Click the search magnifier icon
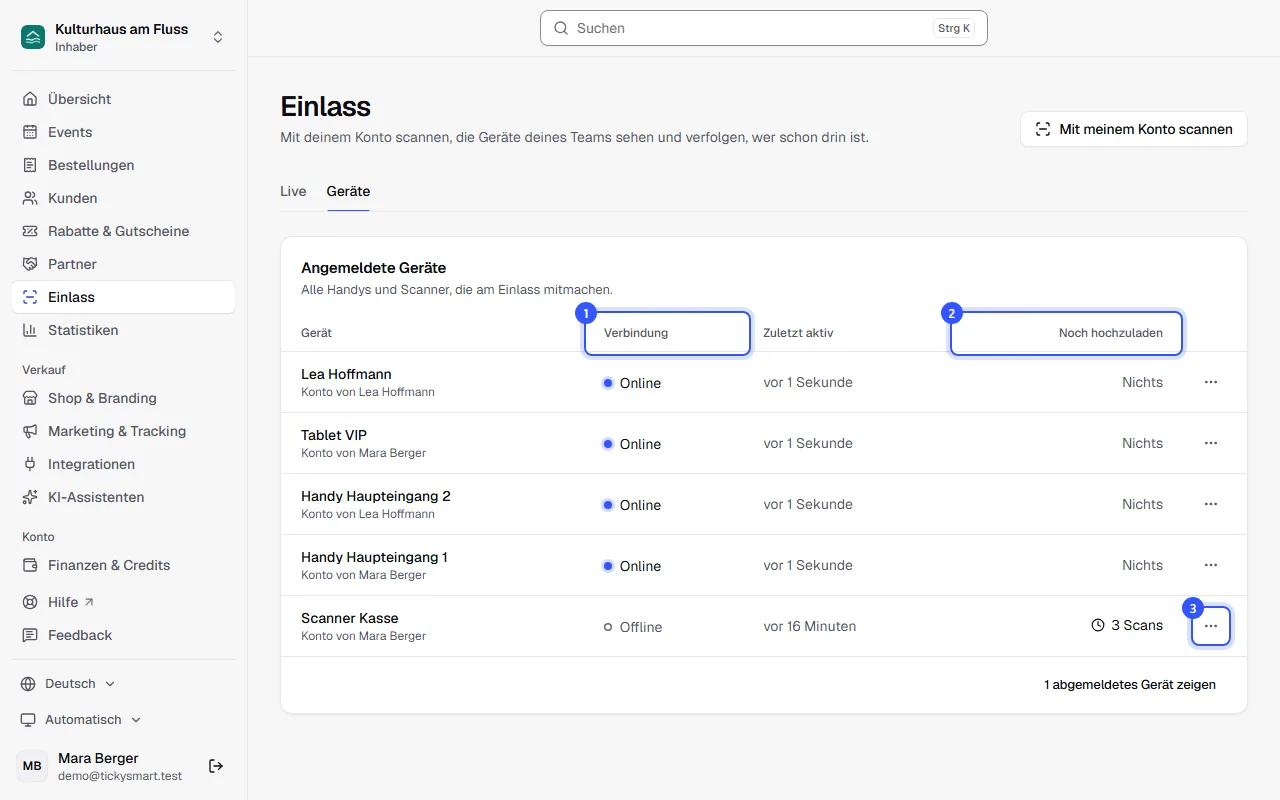The width and height of the screenshot is (1280, 800). (561, 28)
